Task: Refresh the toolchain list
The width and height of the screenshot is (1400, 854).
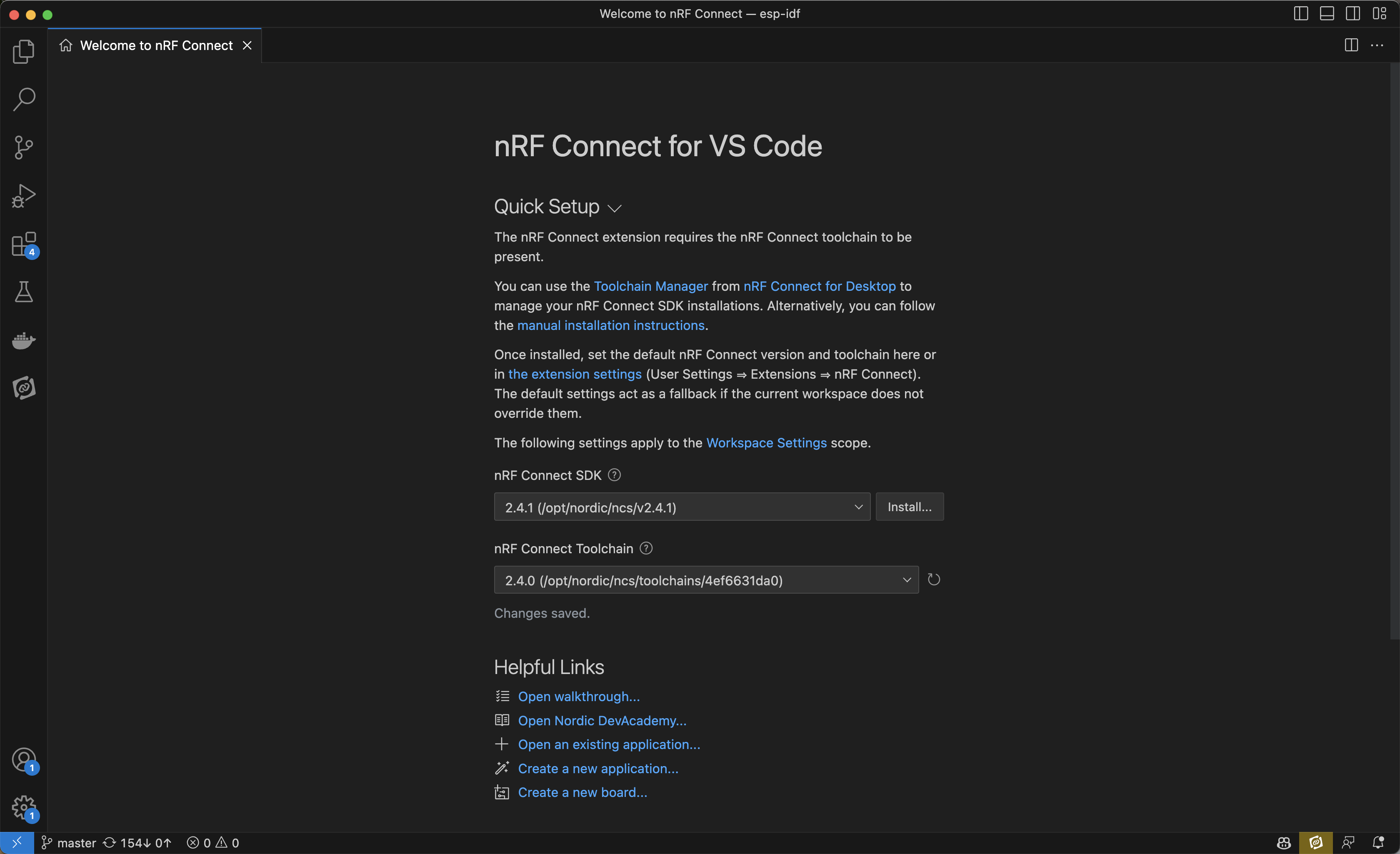Action: (933, 580)
